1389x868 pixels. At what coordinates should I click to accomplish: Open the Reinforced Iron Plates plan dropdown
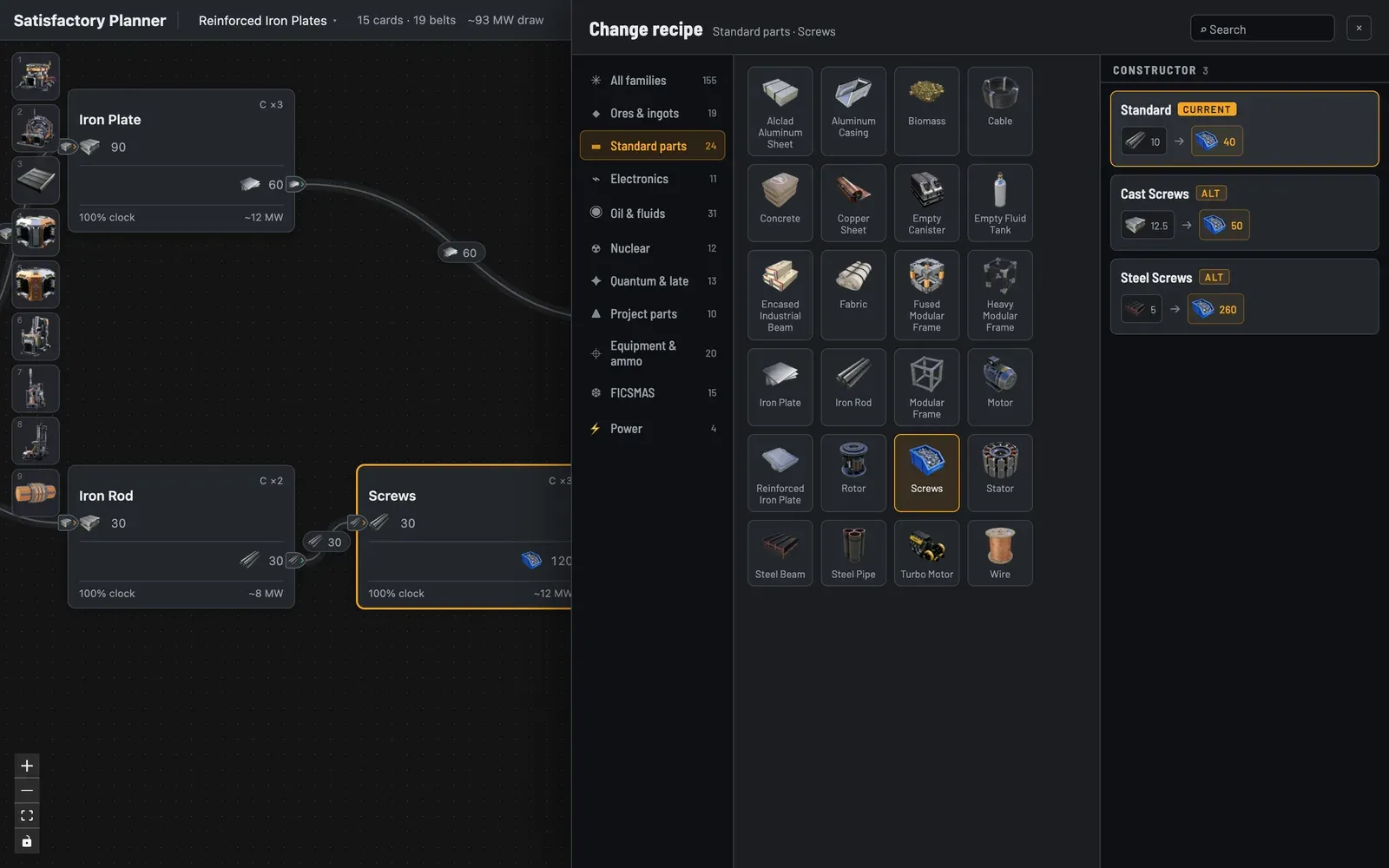coord(267,21)
